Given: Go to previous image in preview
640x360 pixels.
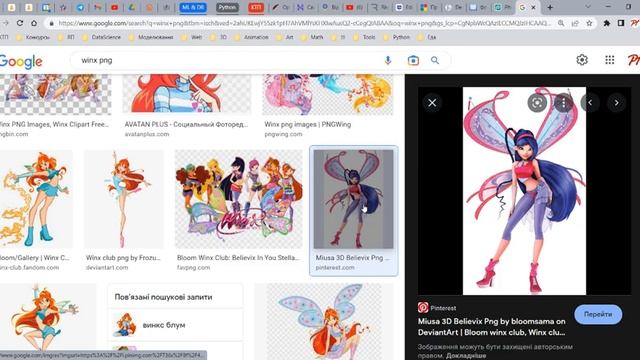Looking at the screenshot, I should click(x=590, y=103).
